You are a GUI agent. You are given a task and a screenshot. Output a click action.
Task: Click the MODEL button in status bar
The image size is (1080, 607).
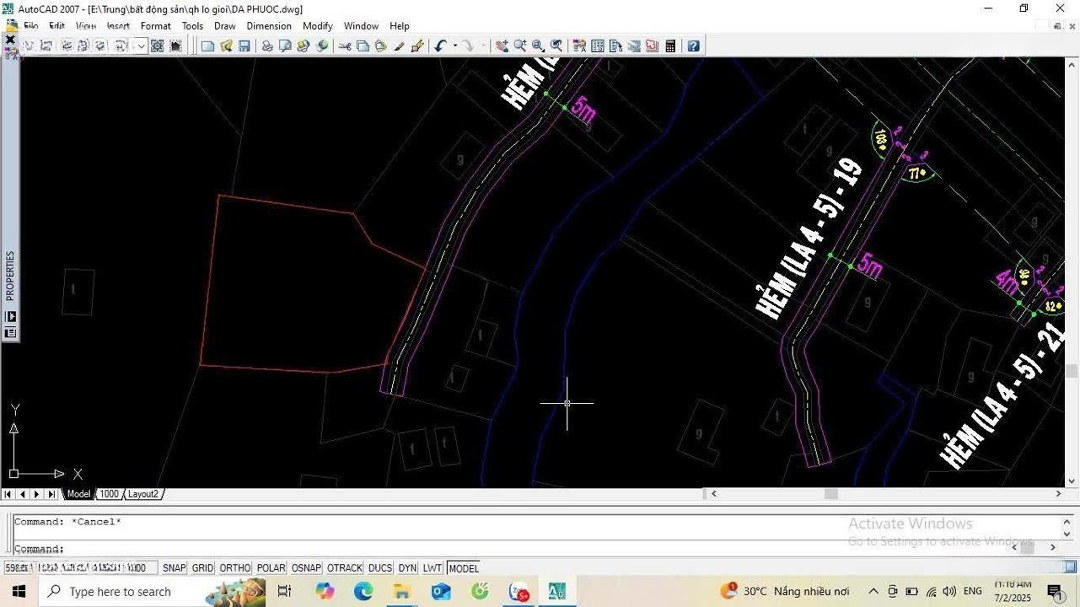click(463, 568)
